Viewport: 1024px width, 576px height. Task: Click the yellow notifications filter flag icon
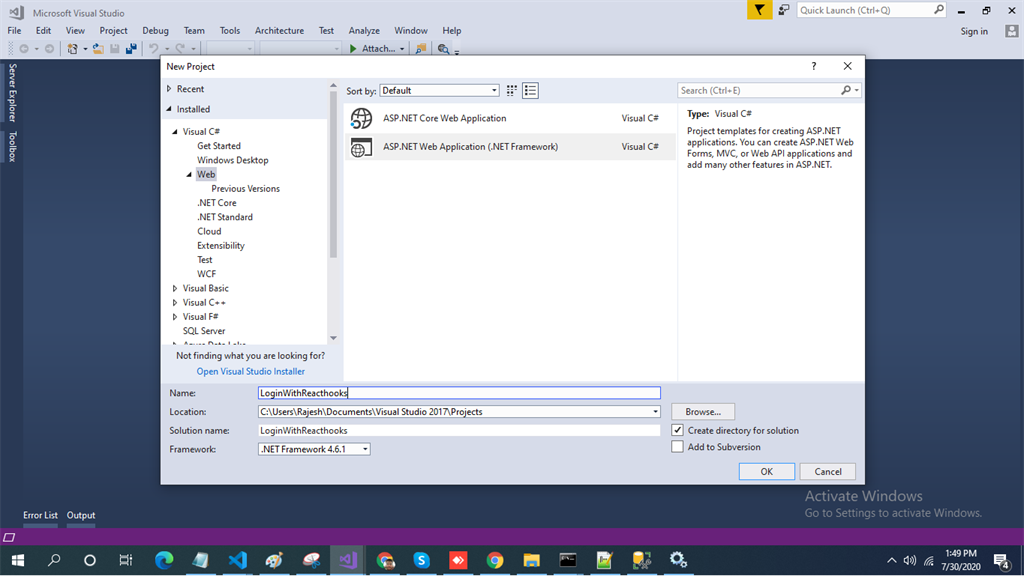pyautogui.click(x=760, y=10)
